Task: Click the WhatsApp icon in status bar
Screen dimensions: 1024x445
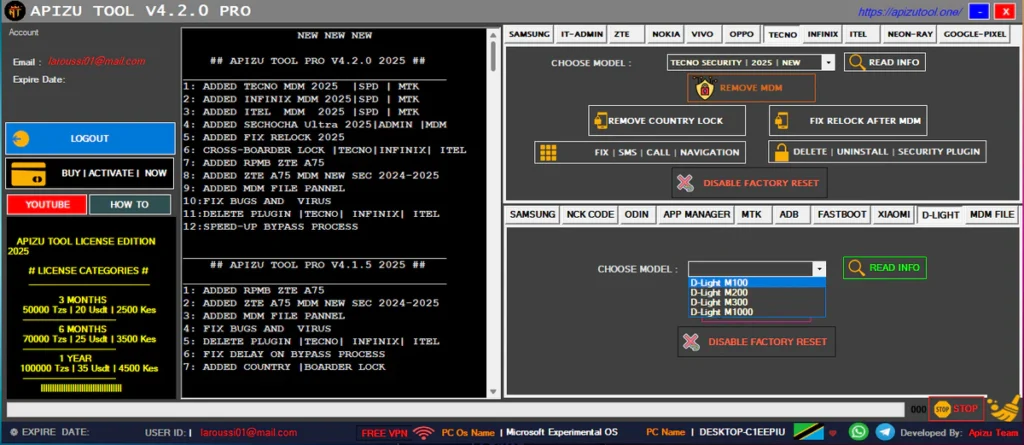Action: tap(858, 431)
